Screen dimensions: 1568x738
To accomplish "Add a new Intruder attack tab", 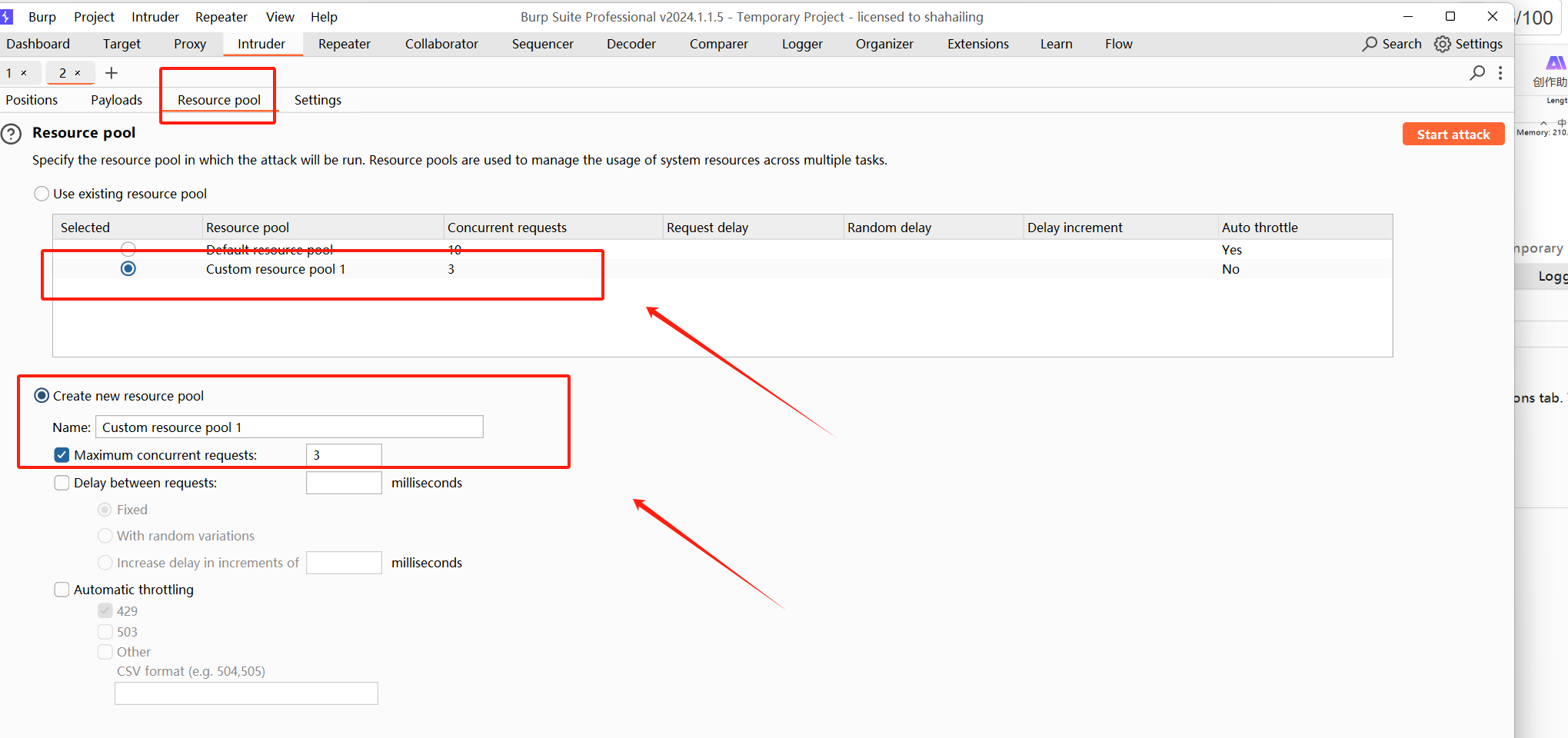I will pos(112,73).
